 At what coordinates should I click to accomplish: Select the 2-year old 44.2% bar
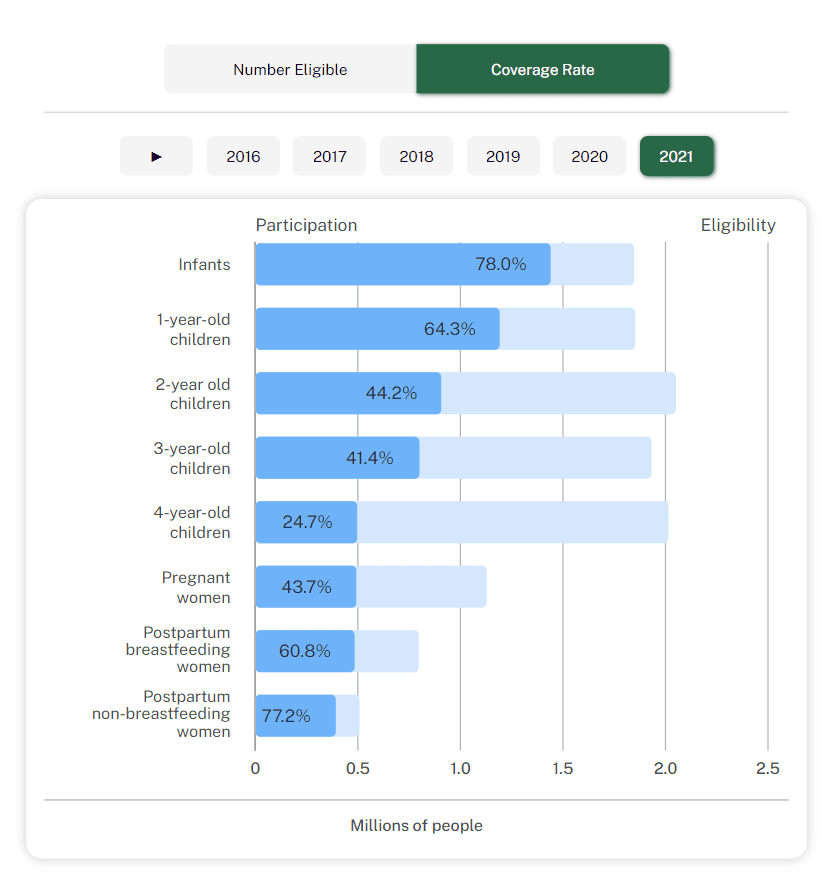[x=348, y=393]
